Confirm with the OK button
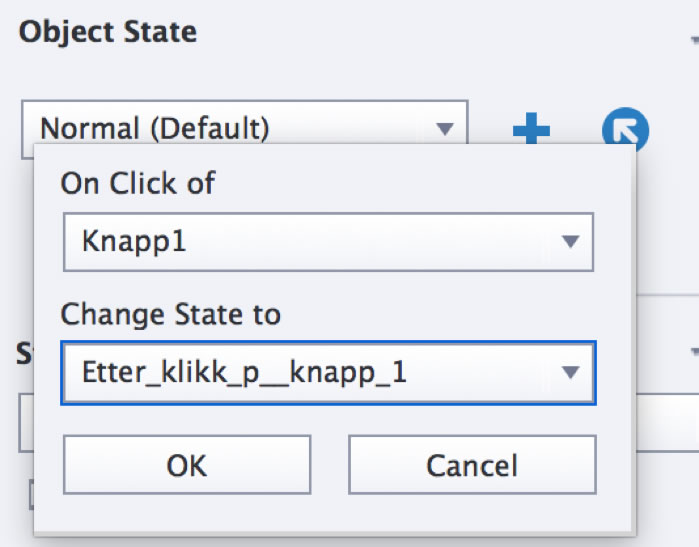This screenshot has height=547, width=699. pos(187,465)
